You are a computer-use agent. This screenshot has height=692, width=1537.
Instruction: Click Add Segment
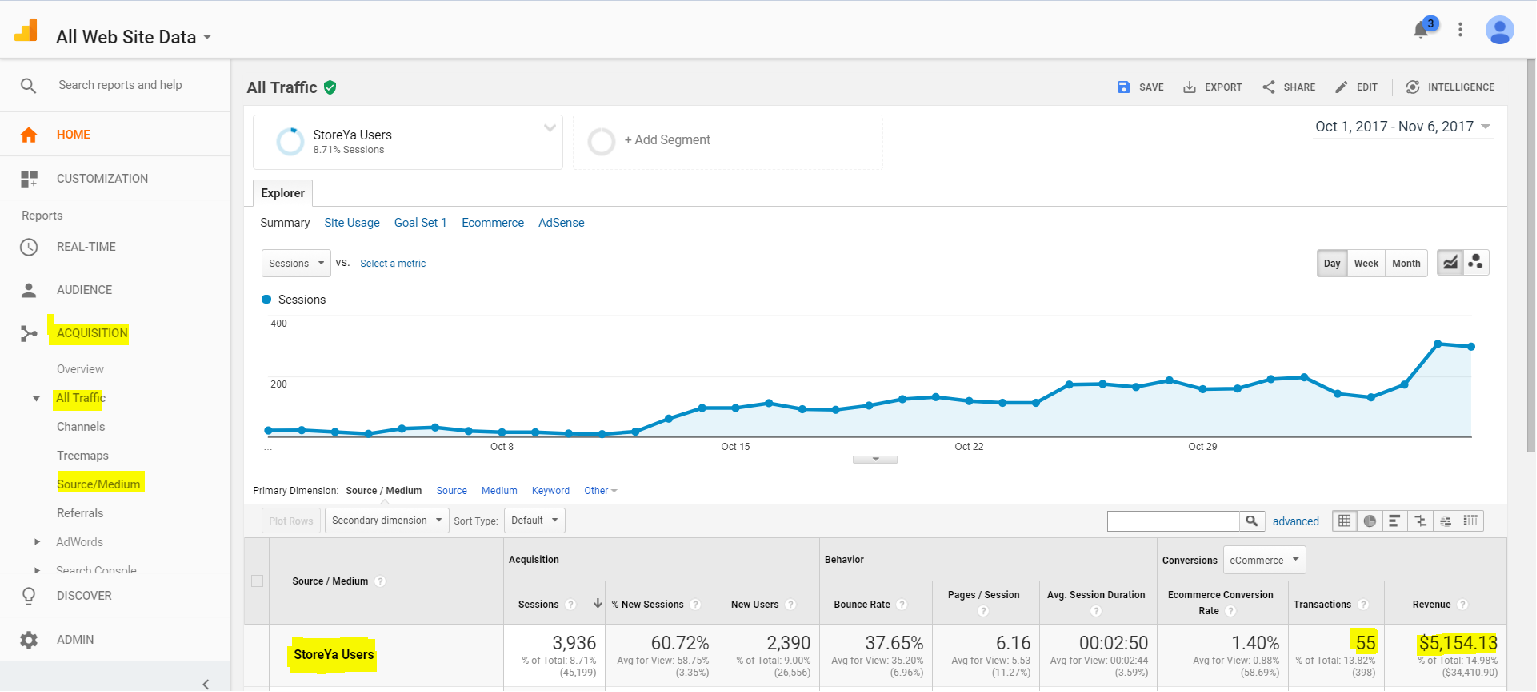click(x=667, y=140)
